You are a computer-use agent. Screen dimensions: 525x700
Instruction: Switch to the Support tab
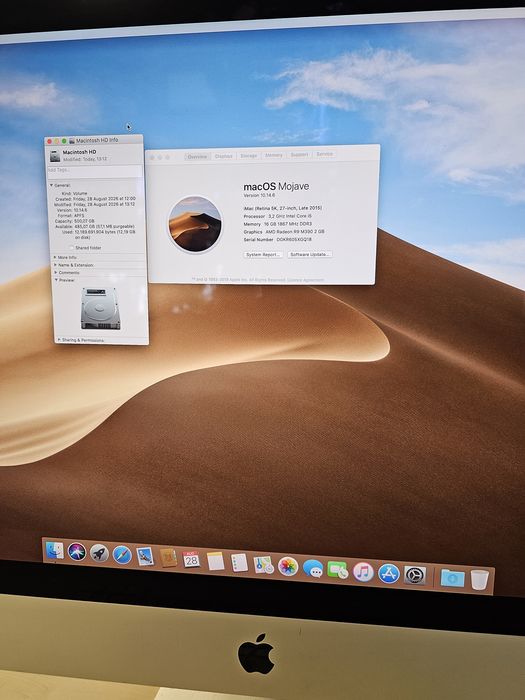click(299, 154)
